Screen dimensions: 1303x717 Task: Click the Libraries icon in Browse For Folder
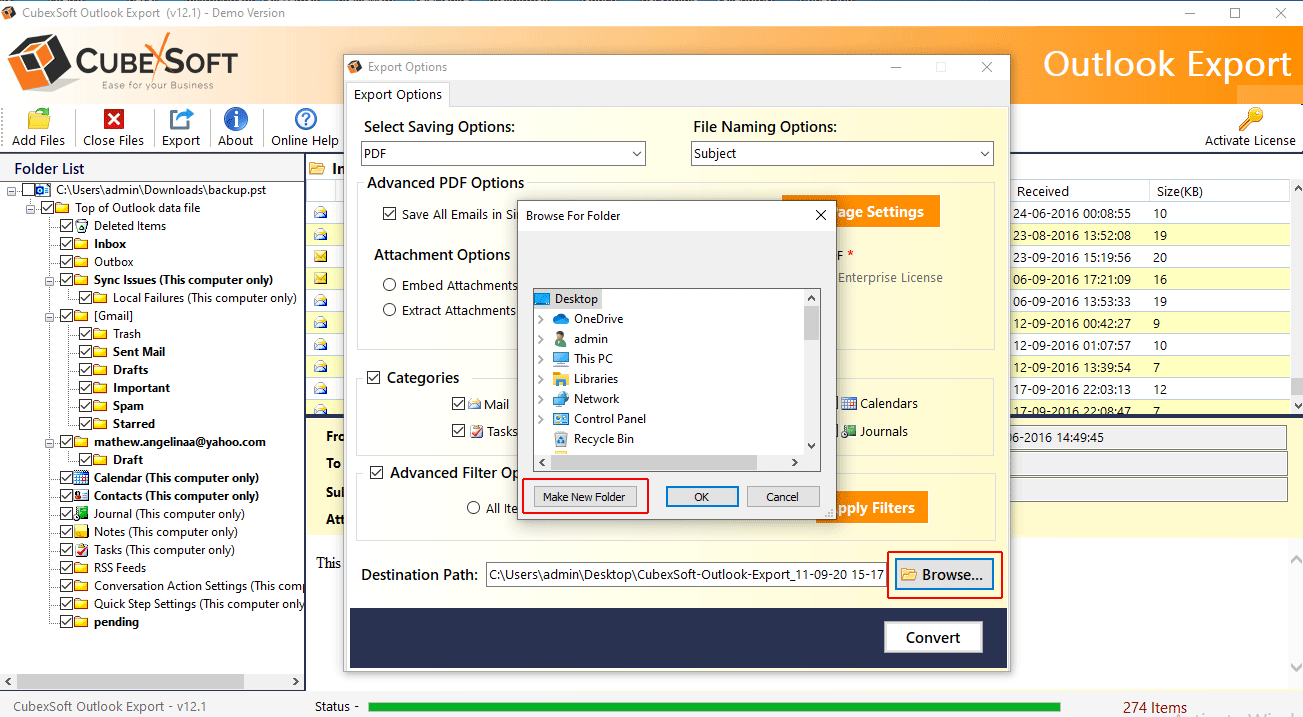561,379
